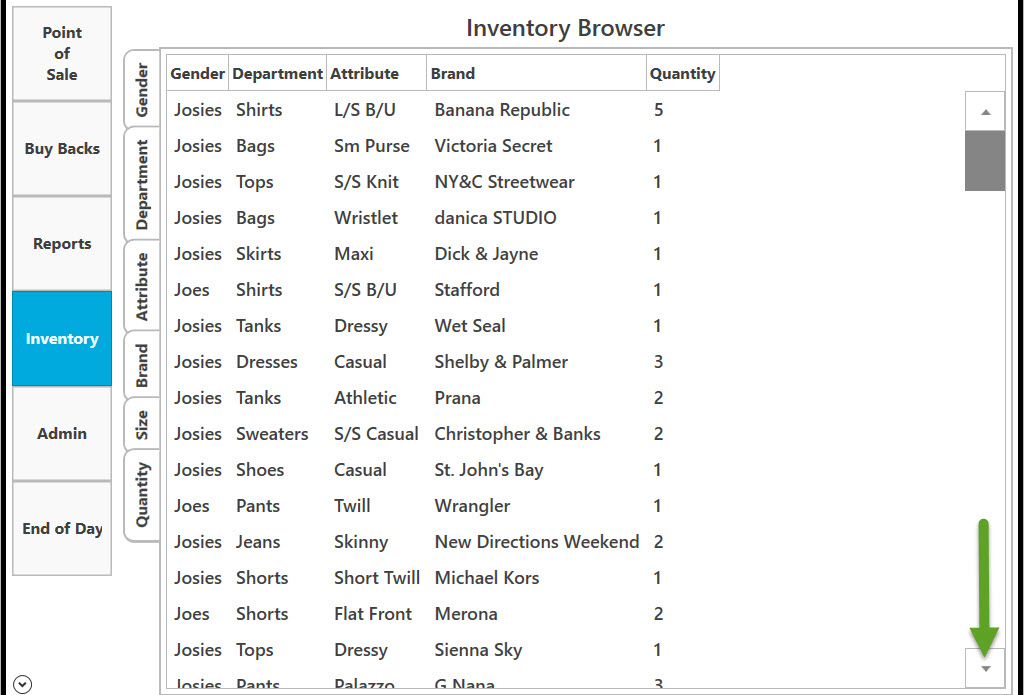
Task: Click the Twill attribute cell
Action: coord(352,505)
